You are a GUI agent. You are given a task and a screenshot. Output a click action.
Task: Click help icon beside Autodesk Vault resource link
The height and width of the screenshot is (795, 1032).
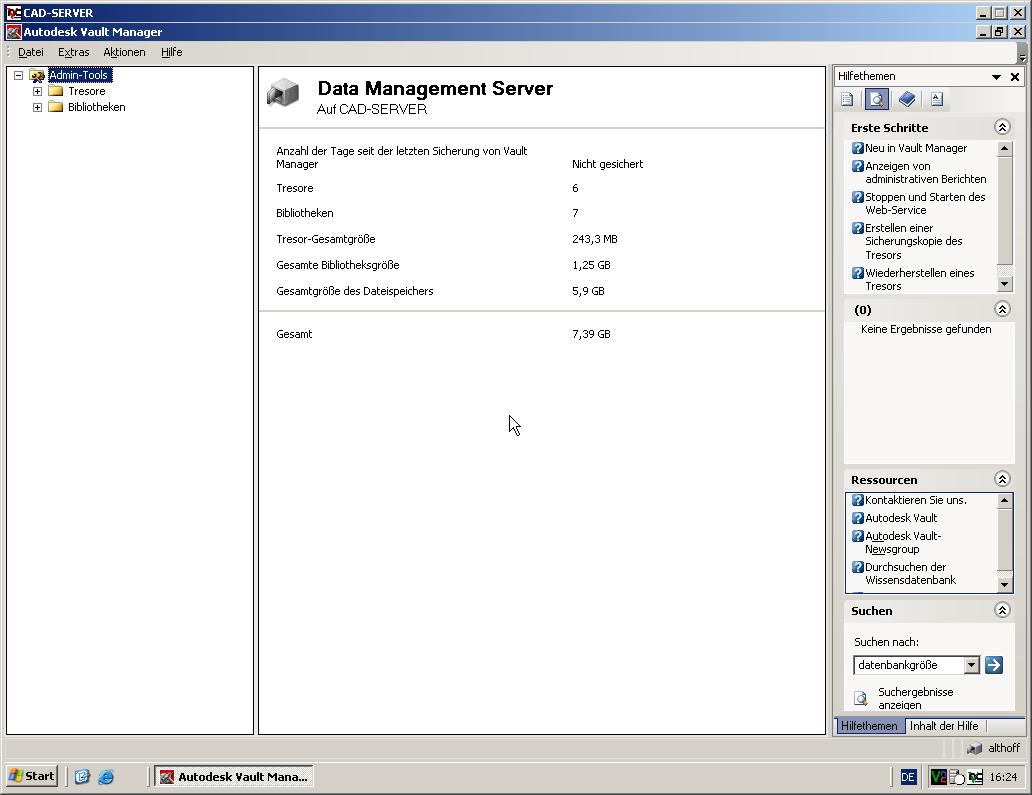click(x=858, y=518)
